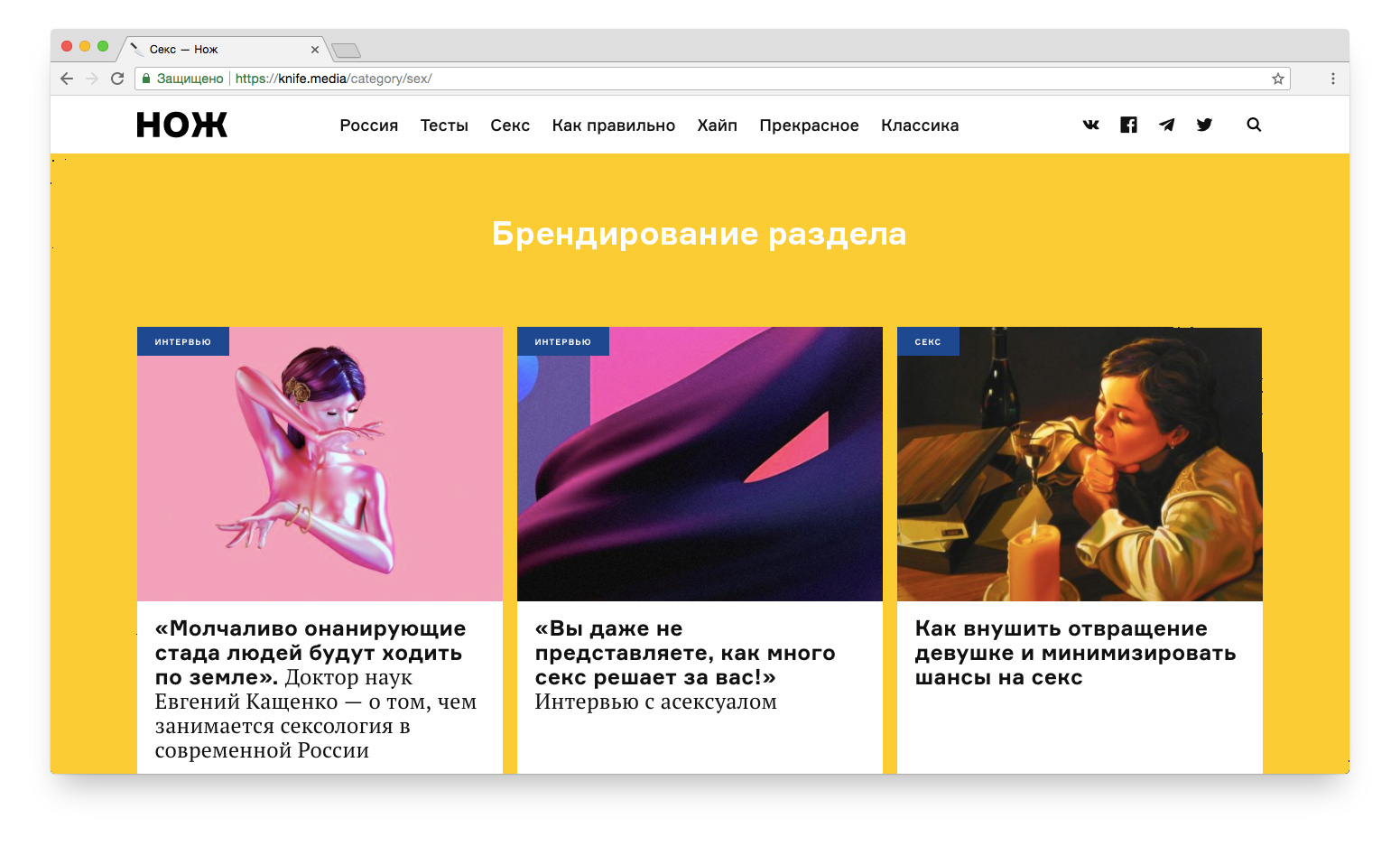Open purple abstract article thumbnail
Viewport: 1400px width, 846px height.
[x=700, y=464]
